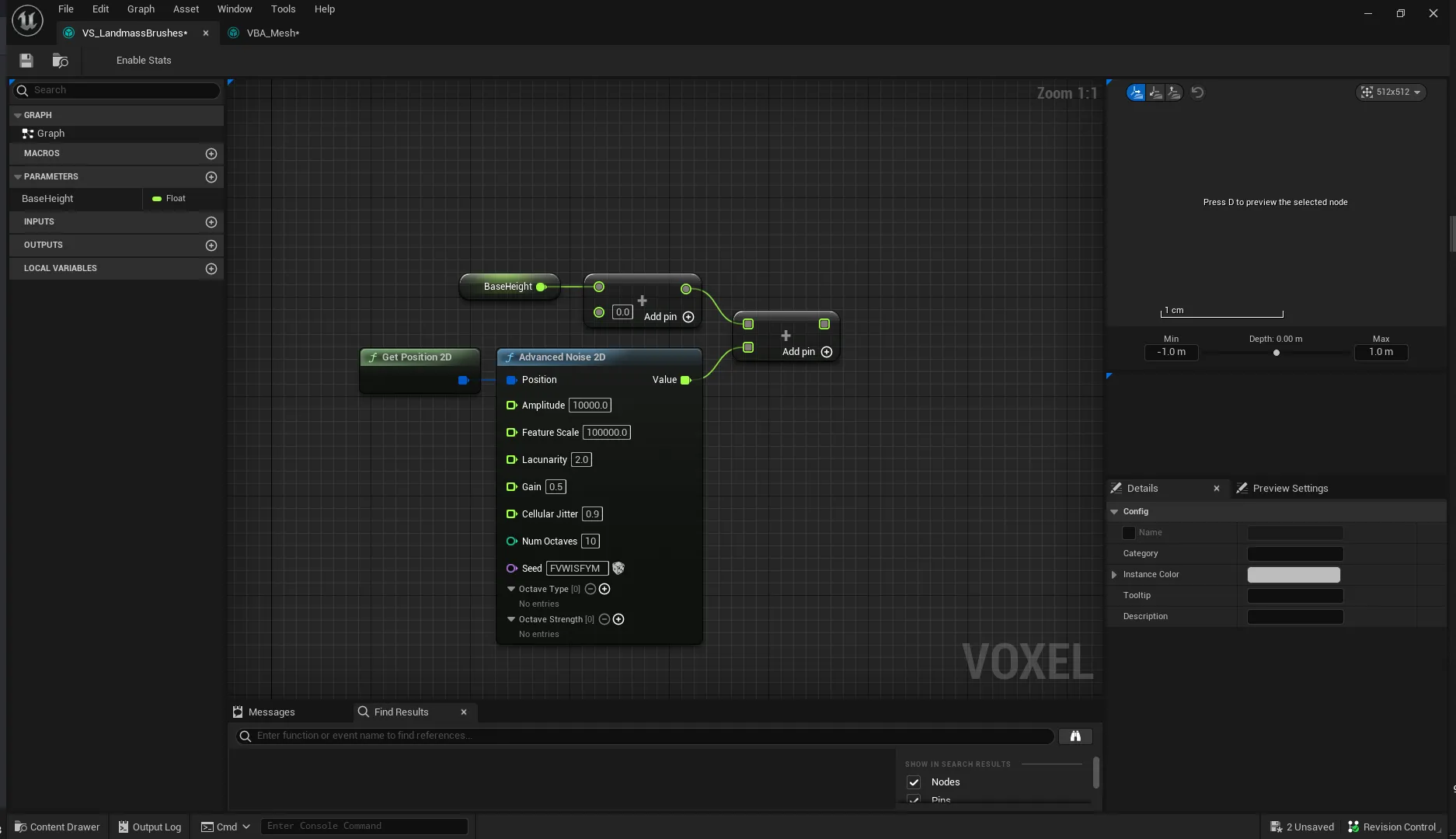The height and width of the screenshot is (839, 1456).
Task: Select the first gradient preview mode icon
Action: pyautogui.click(x=1135, y=92)
